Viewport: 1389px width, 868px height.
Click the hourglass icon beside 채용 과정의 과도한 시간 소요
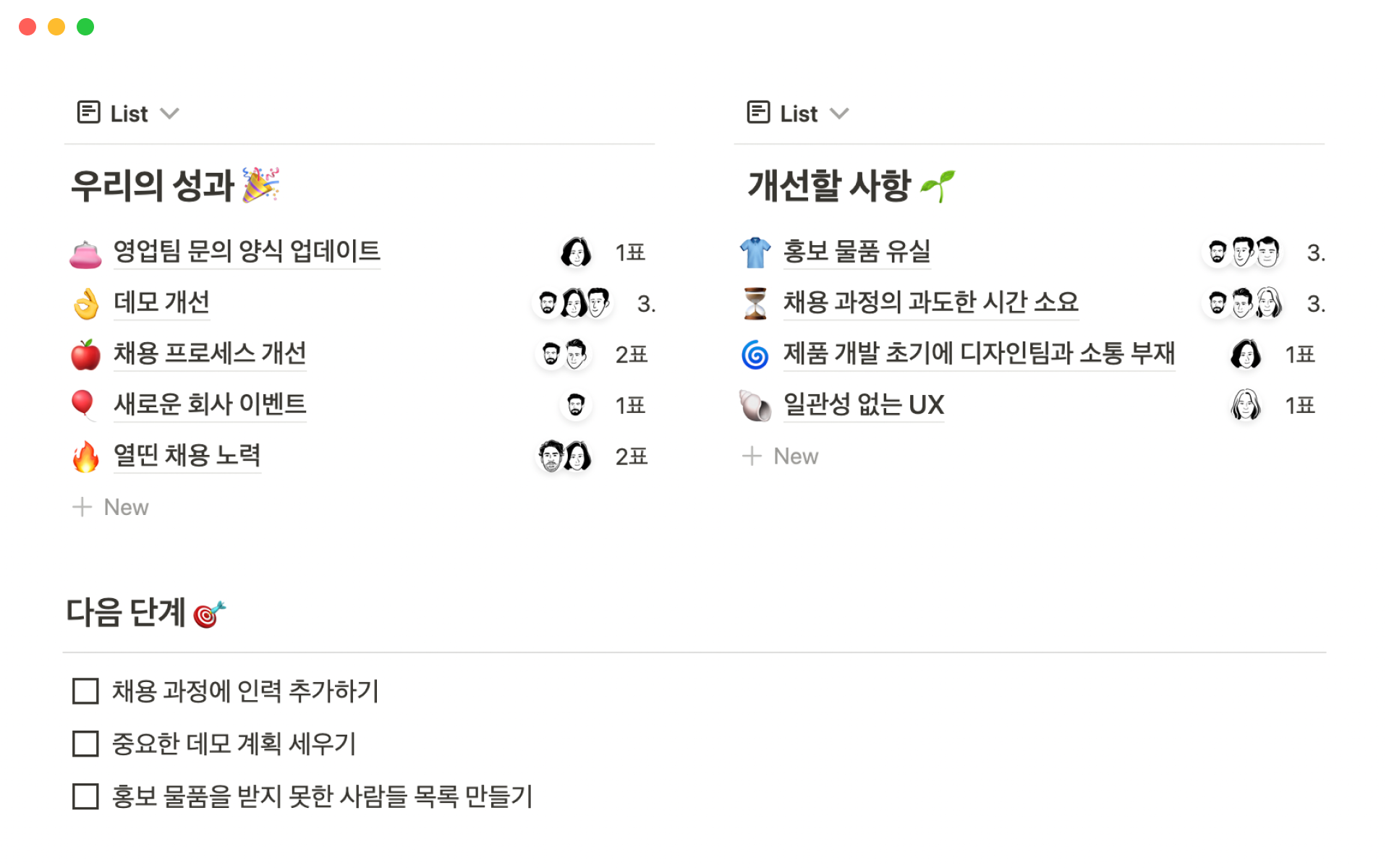tap(755, 303)
